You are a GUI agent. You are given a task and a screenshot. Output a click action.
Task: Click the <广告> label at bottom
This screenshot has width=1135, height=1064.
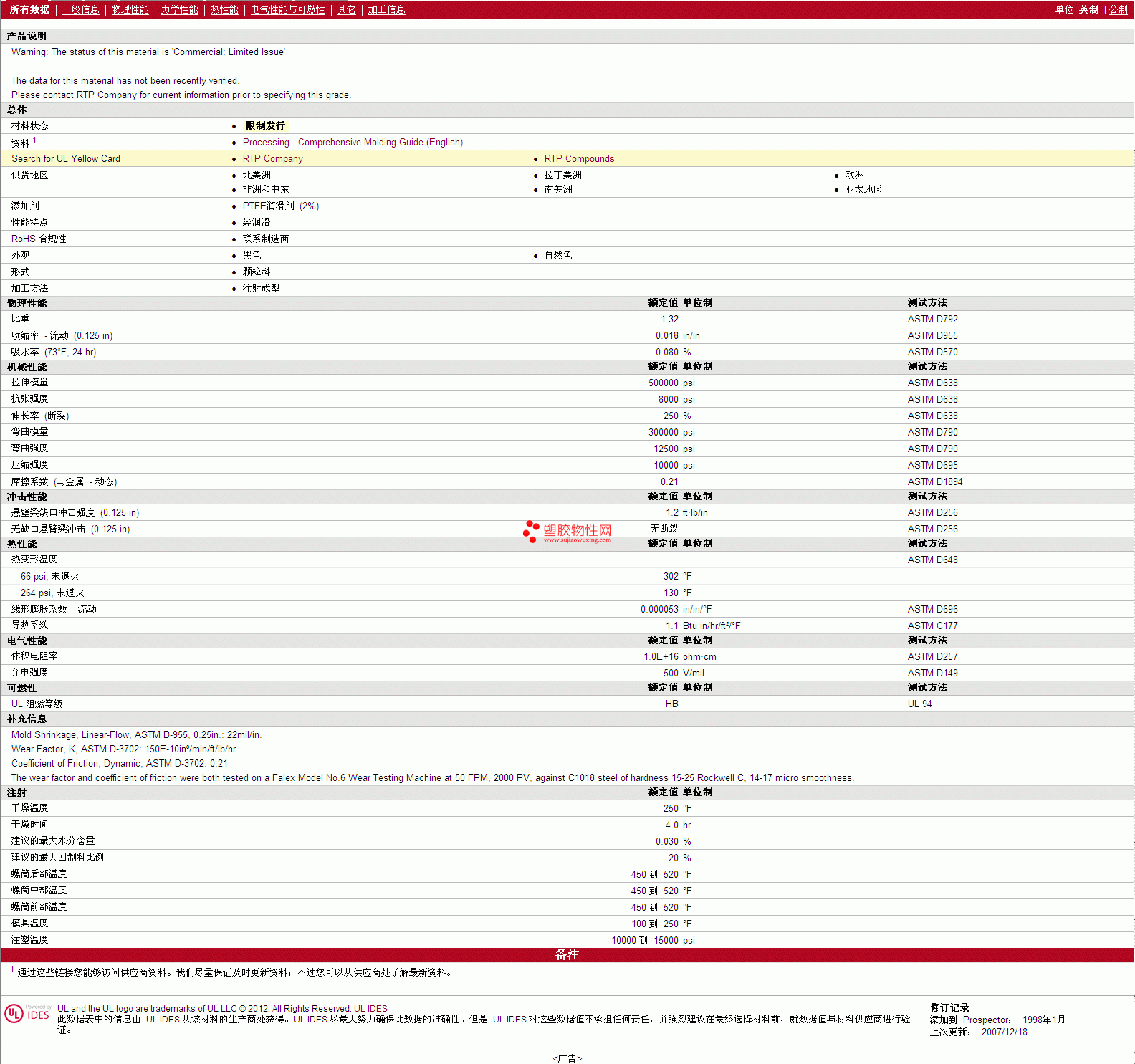[x=567, y=1058]
